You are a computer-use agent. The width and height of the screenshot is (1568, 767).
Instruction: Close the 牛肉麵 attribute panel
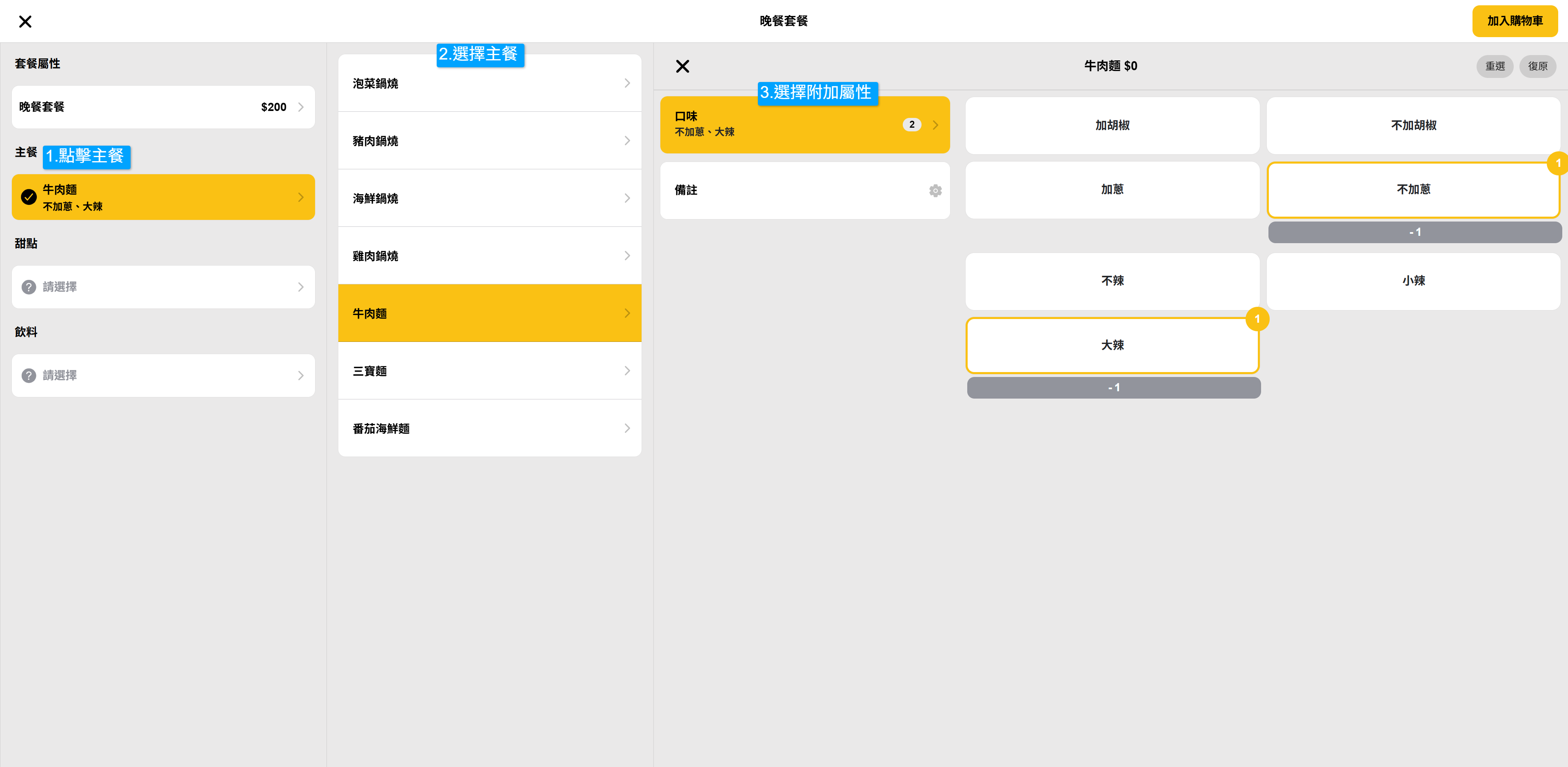(x=682, y=67)
